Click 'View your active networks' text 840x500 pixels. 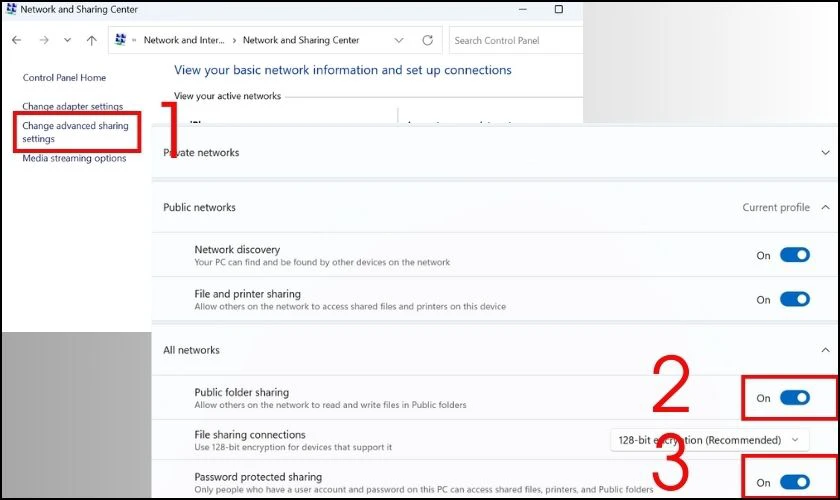(x=227, y=96)
